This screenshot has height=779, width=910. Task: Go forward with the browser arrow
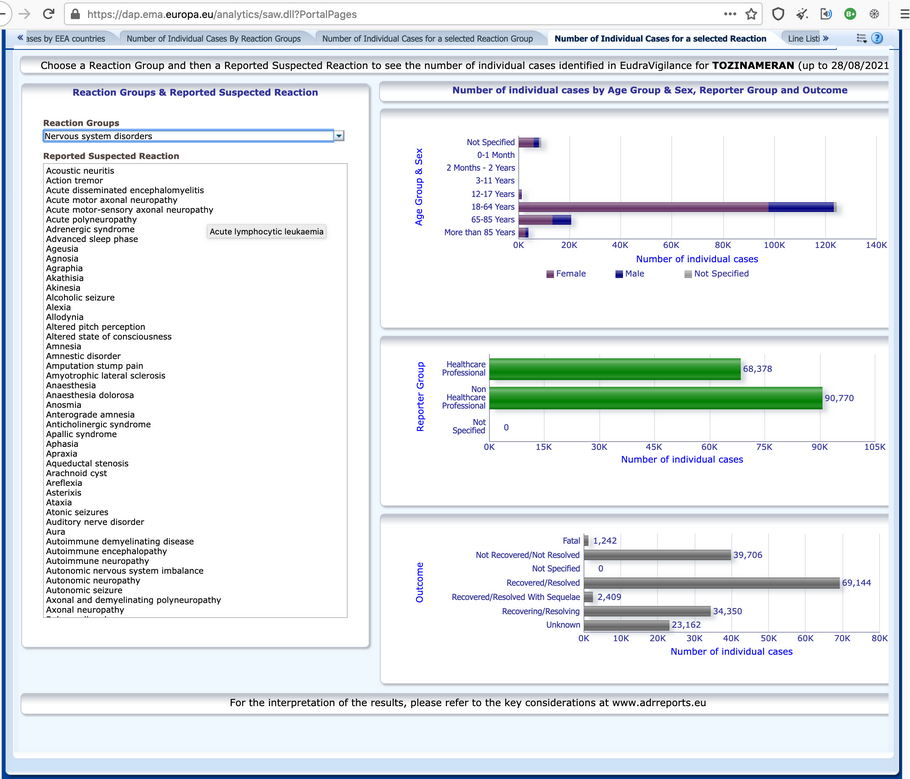[x=24, y=14]
